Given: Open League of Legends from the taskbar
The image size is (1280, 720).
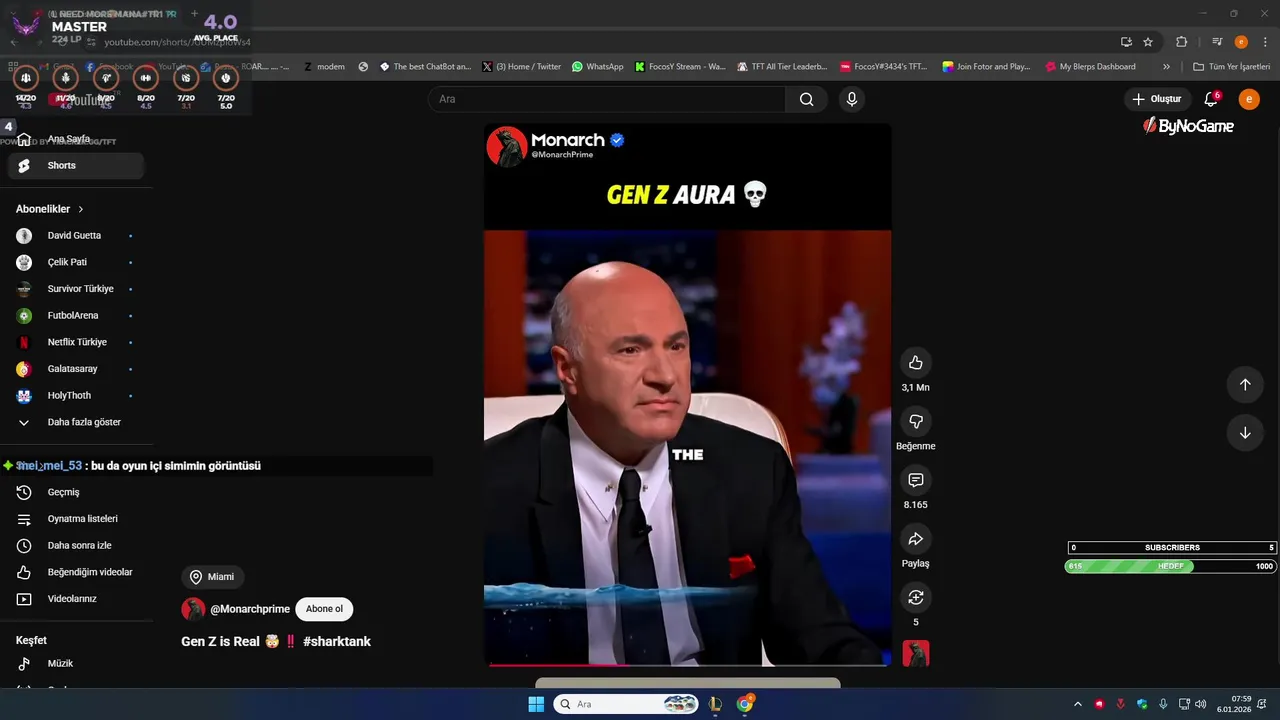Looking at the screenshot, I should tap(715, 704).
